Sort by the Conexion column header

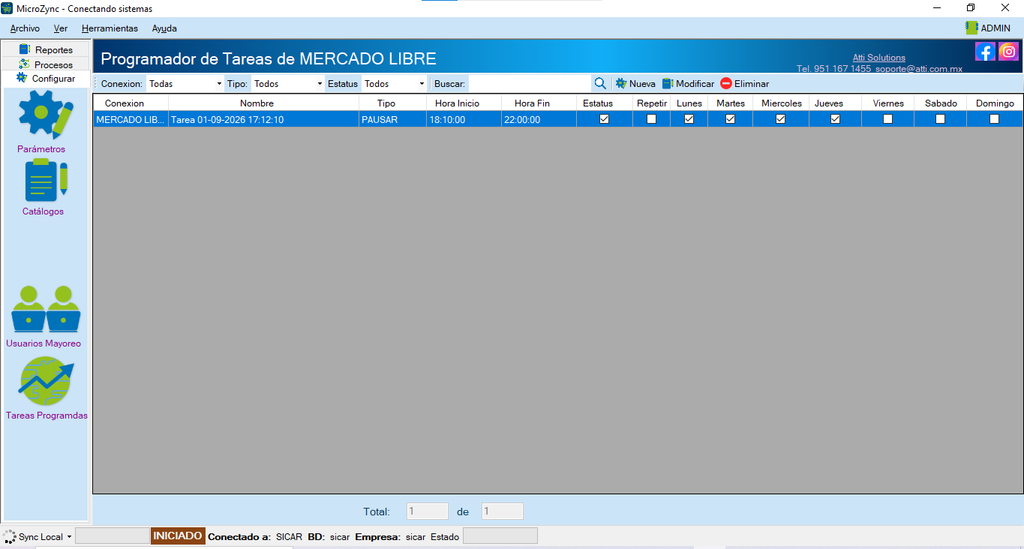click(131, 103)
